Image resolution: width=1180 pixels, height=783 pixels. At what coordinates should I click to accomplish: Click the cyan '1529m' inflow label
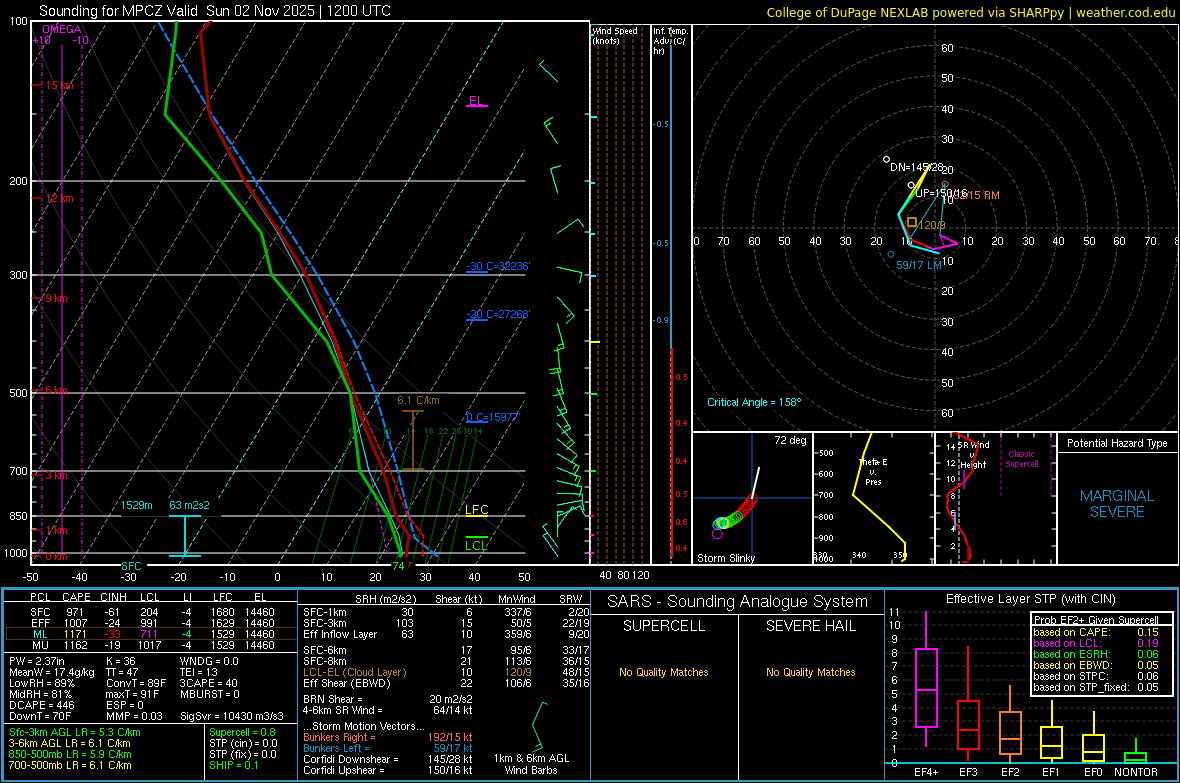click(x=137, y=505)
